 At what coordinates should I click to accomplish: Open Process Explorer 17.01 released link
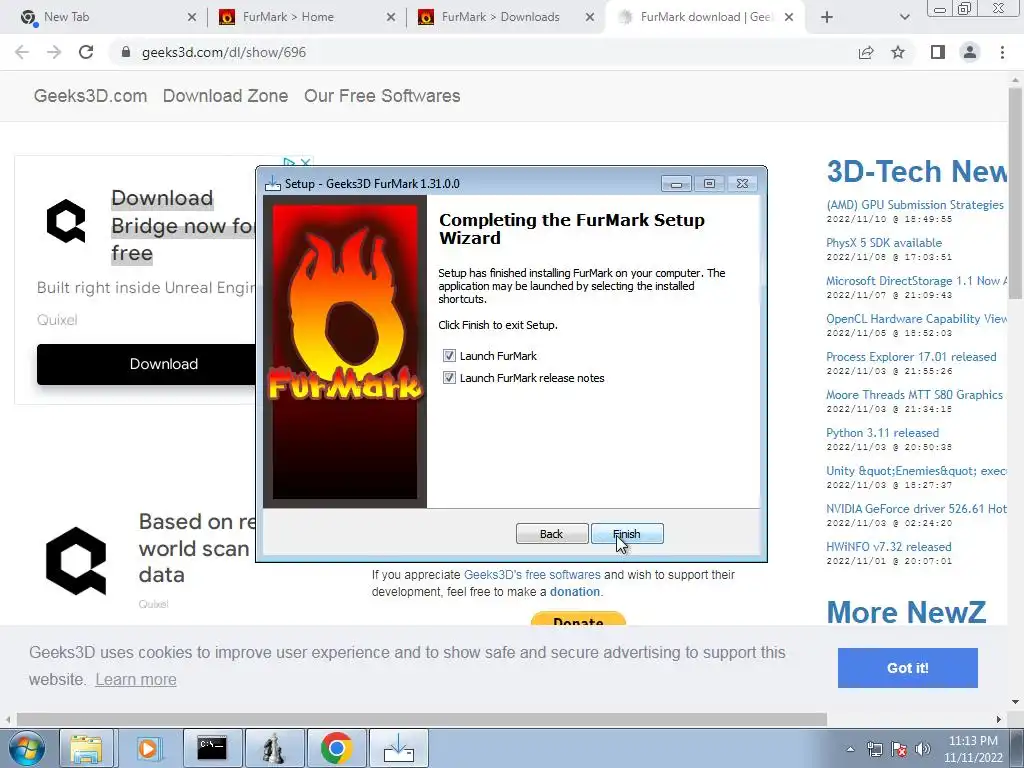pos(911,357)
